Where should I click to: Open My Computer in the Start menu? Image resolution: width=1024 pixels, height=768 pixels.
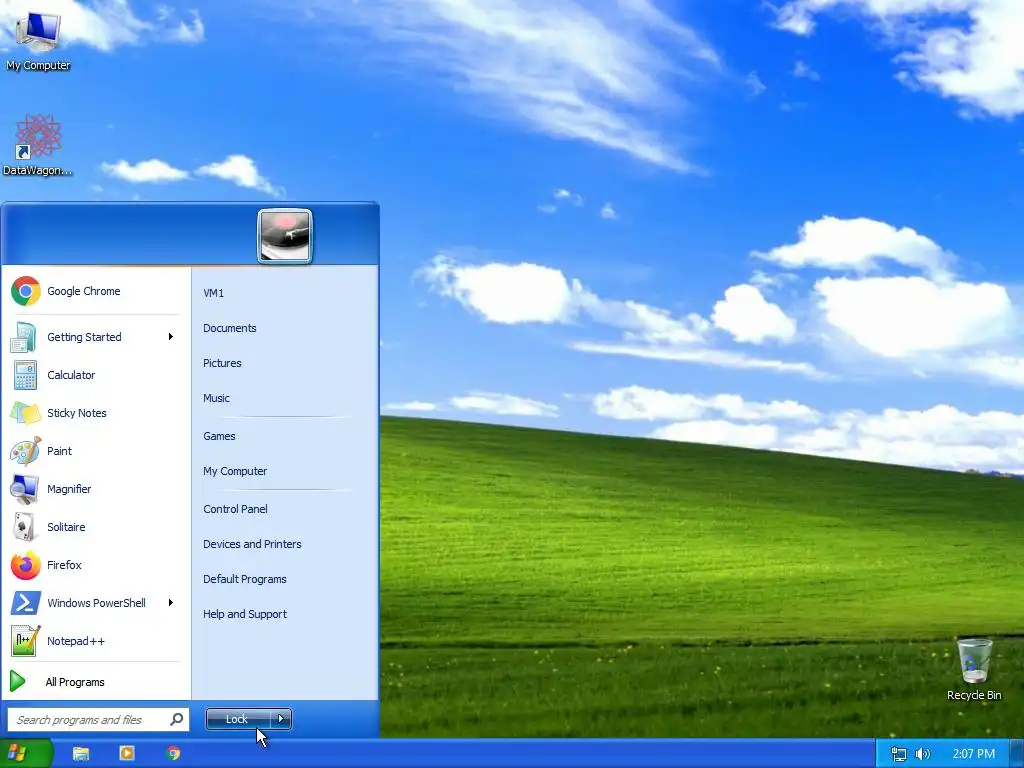[235, 472]
